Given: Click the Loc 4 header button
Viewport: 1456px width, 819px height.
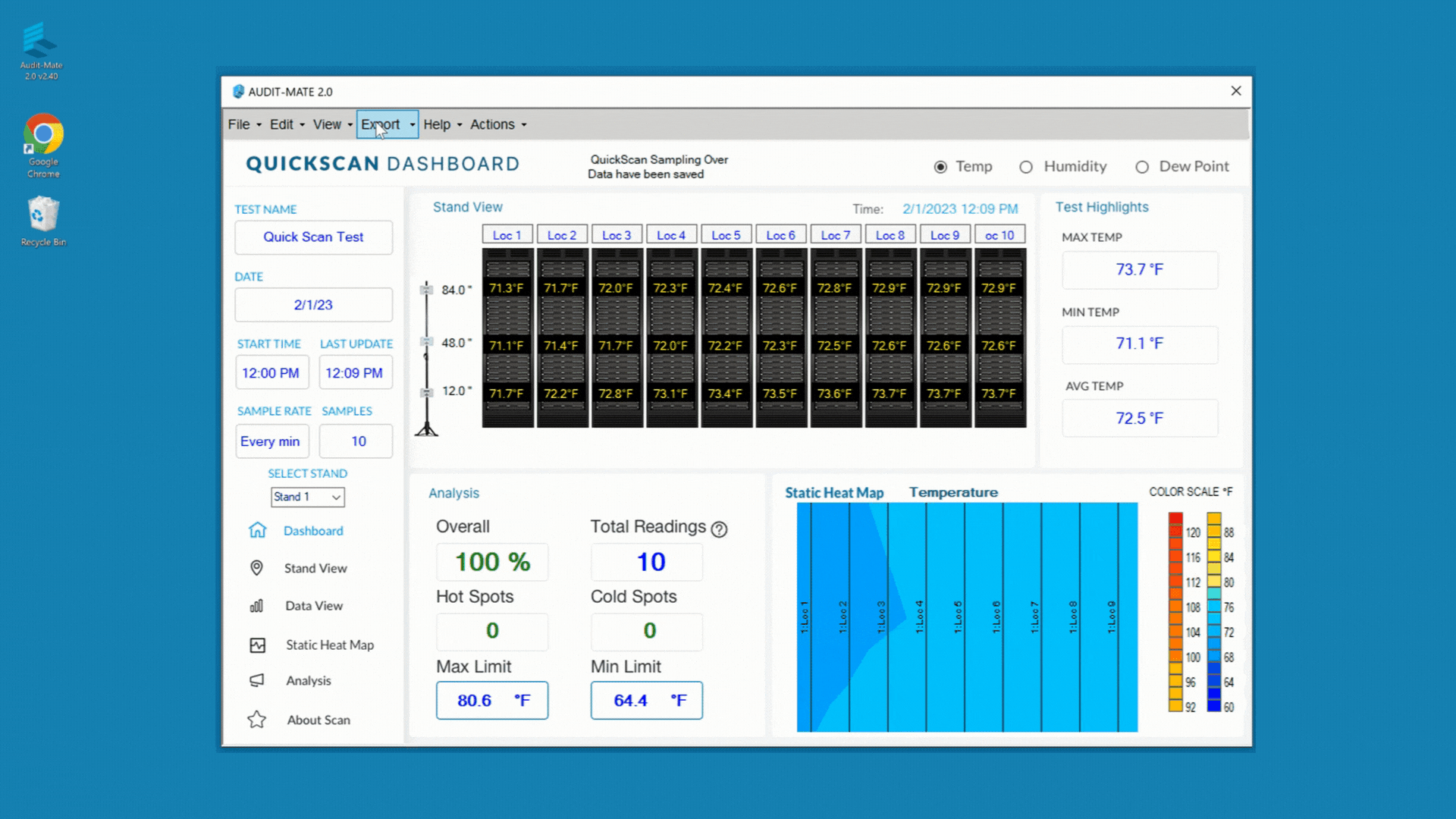Looking at the screenshot, I should click(x=671, y=235).
